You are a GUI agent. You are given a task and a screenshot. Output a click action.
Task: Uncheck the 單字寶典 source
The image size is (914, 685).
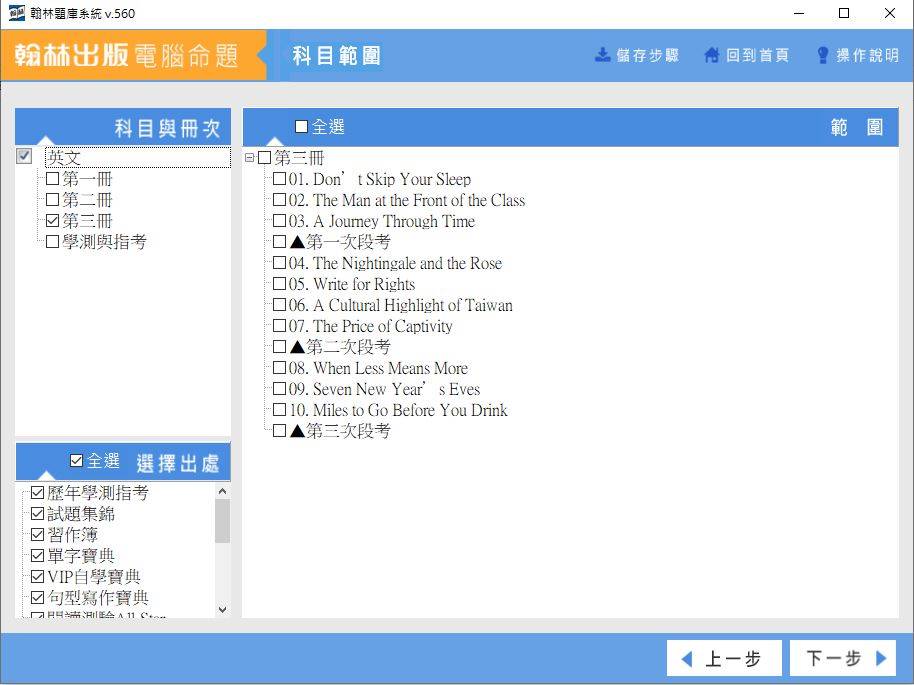(x=37, y=556)
